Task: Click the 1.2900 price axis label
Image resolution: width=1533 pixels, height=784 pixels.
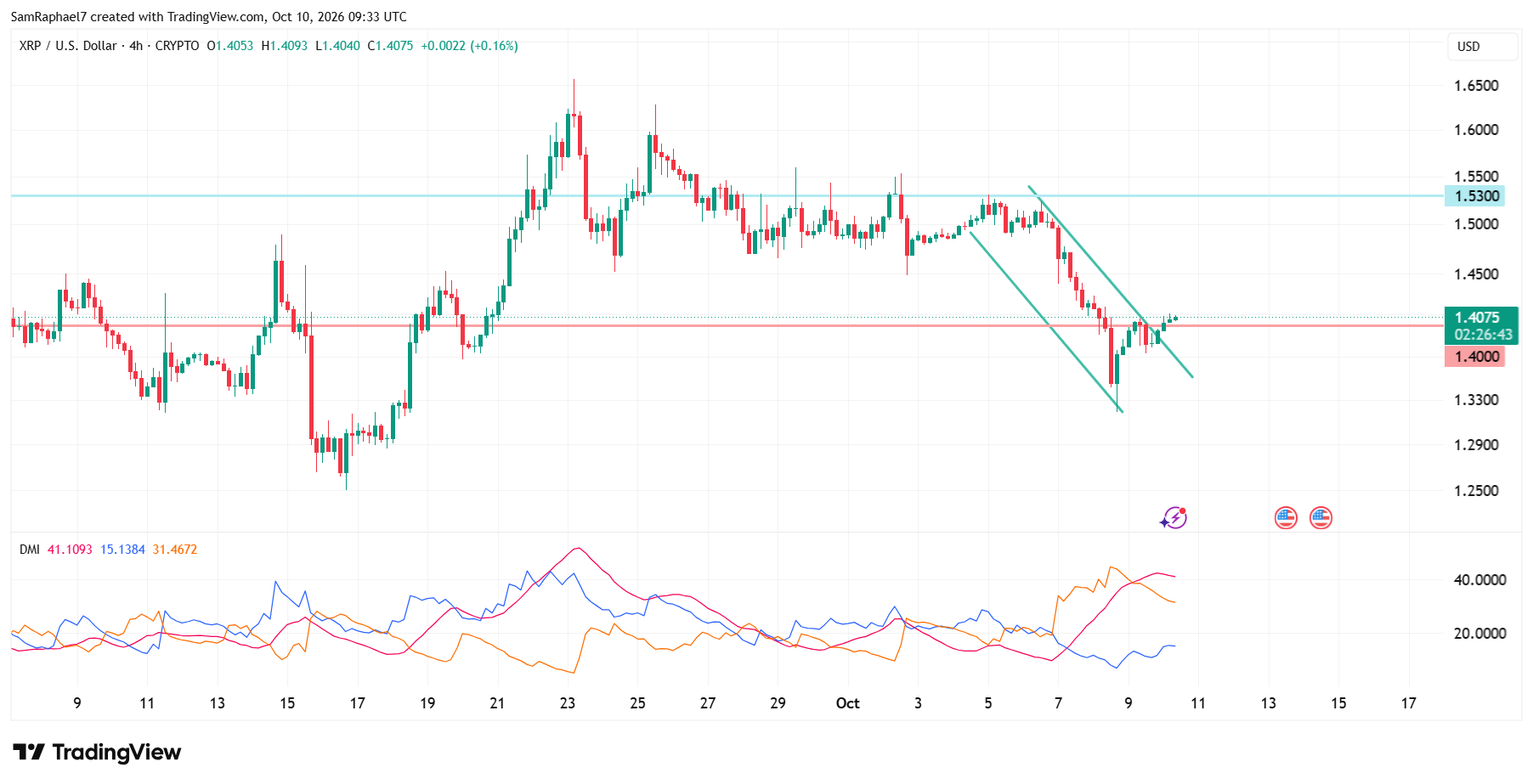Action: click(1476, 445)
